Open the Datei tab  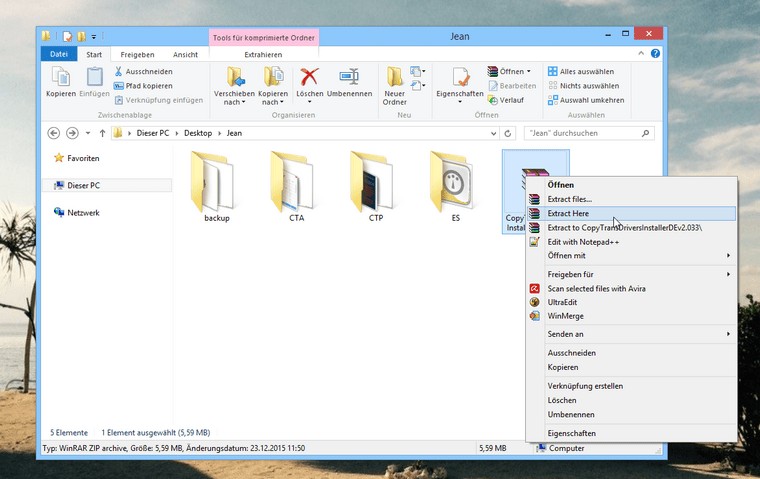[x=59, y=54]
